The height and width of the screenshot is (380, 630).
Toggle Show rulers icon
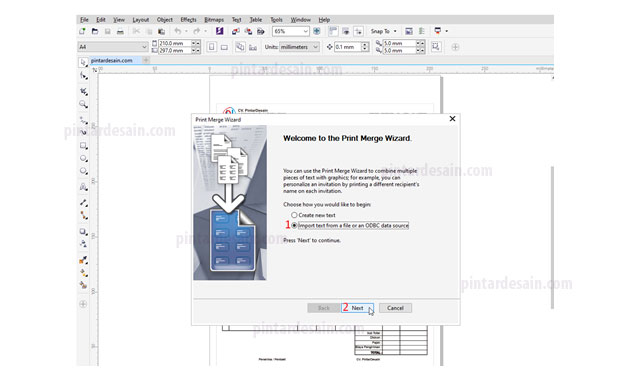[333, 31]
